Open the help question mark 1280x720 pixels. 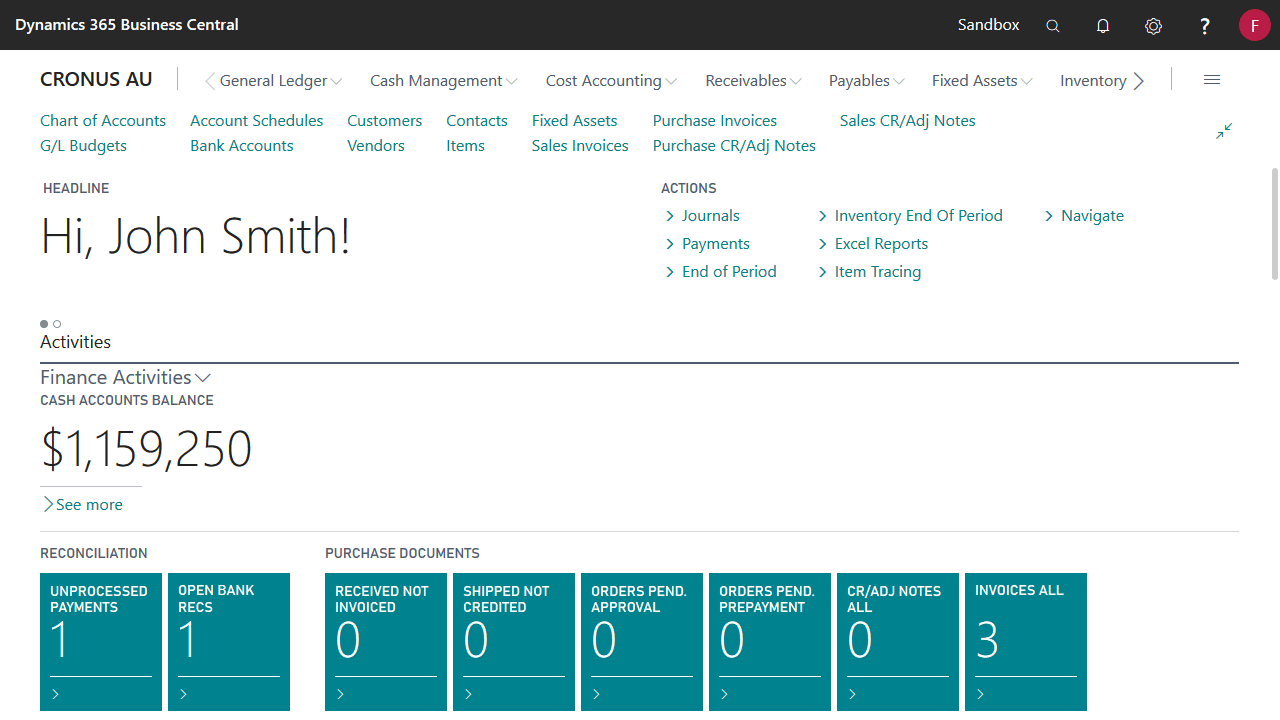(1205, 26)
